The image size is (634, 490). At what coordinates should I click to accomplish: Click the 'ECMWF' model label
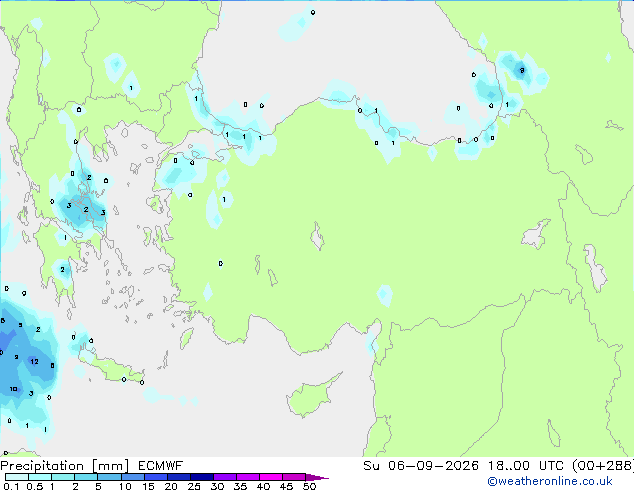(x=161, y=466)
